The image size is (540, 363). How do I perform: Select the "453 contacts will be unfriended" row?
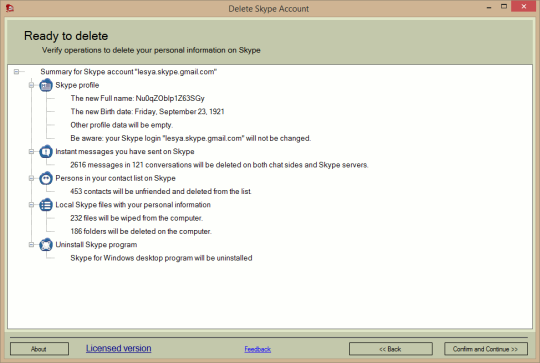point(161,191)
